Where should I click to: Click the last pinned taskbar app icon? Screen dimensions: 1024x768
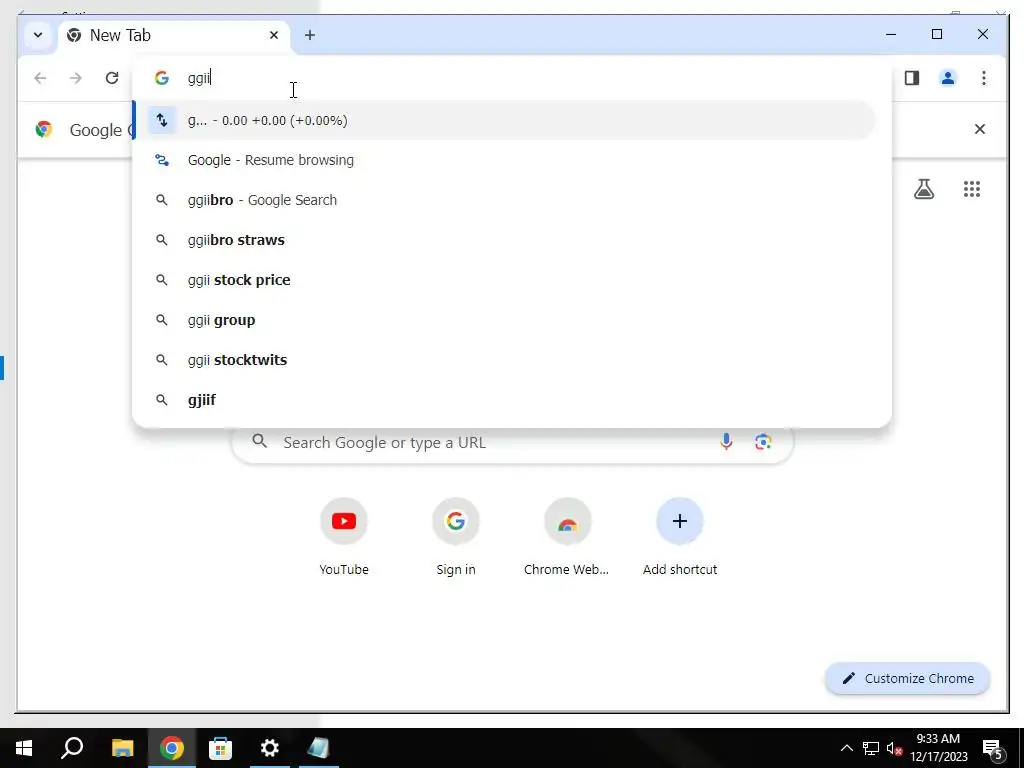(x=319, y=748)
